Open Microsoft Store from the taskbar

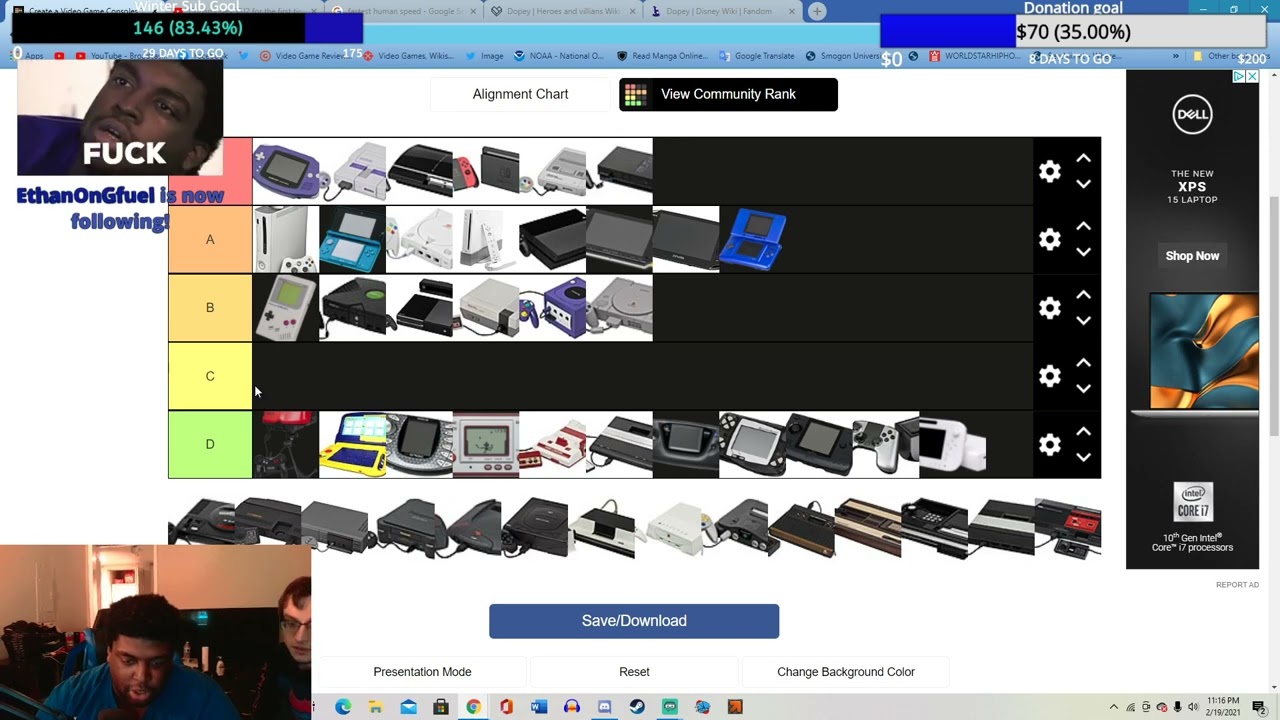click(441, 707)
